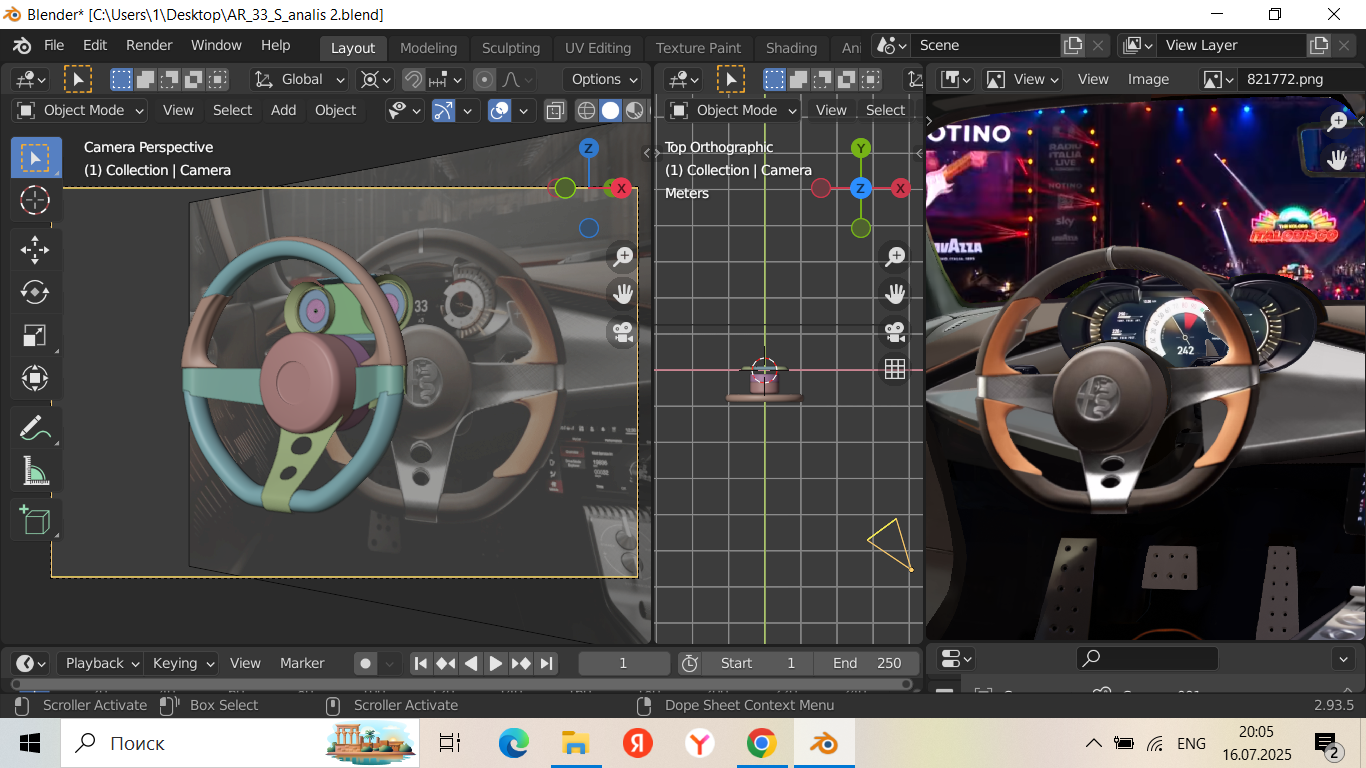
Task: Open the Global transform orientation dropdown
Action: click(x=299, y=79)
